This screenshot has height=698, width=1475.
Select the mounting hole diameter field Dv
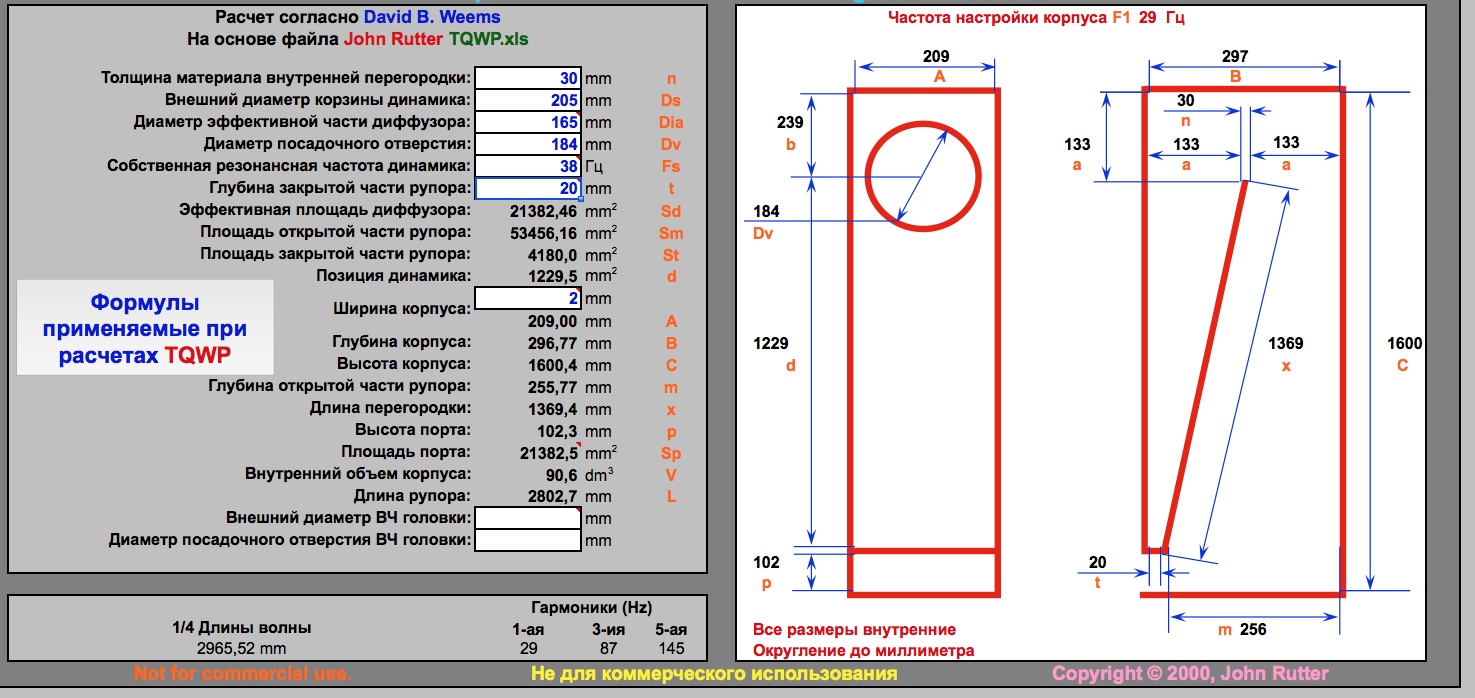(x=527, y=145)
